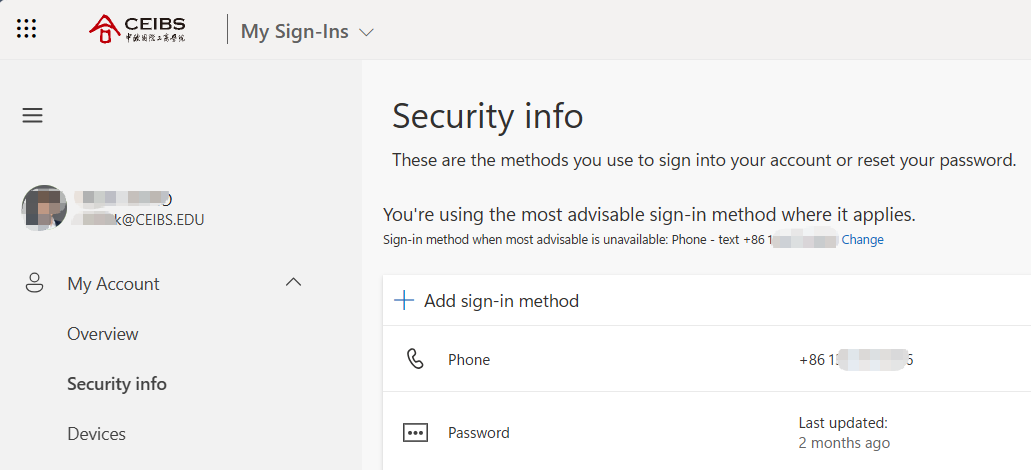
Task: Open the app launcher waffle grid
Action: pos(27,29)
